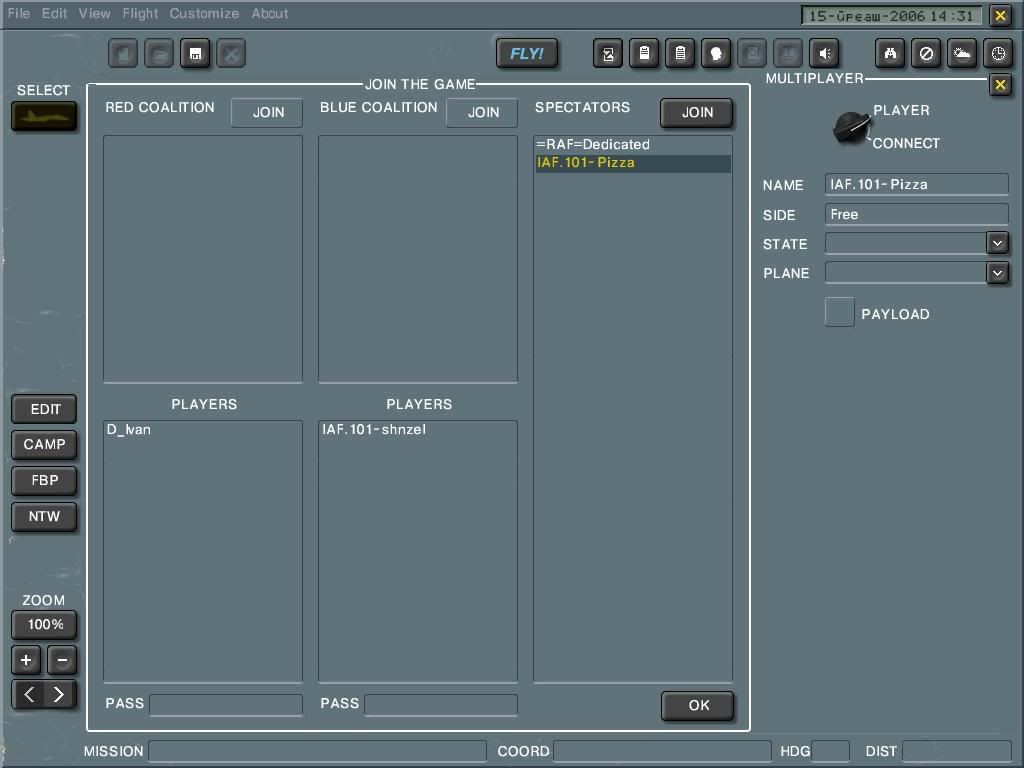Click the clock time settings icon

pyautogui.click(x=998, y=53)
